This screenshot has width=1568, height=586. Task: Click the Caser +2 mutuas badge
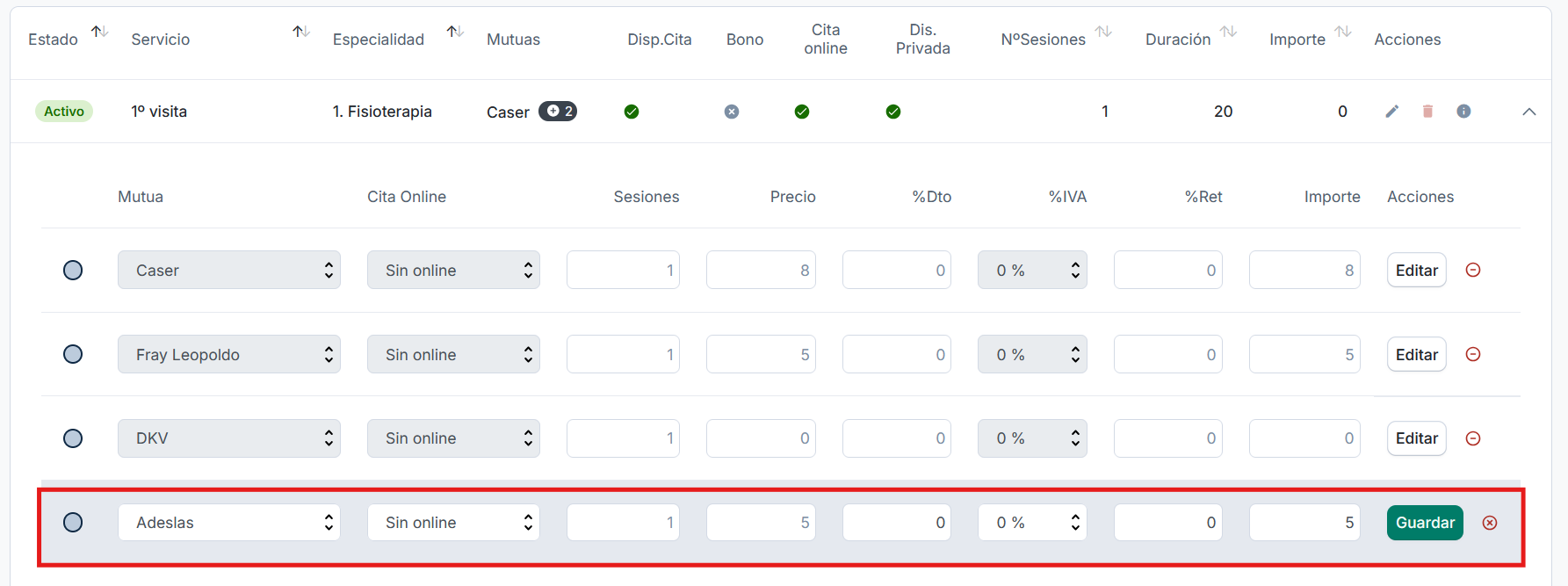[558, 112]
